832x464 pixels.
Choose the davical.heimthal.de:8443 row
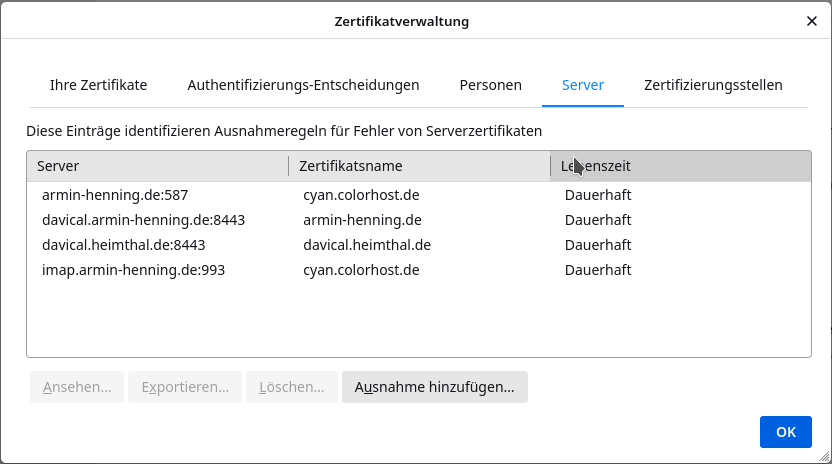[x=123, y=245]
